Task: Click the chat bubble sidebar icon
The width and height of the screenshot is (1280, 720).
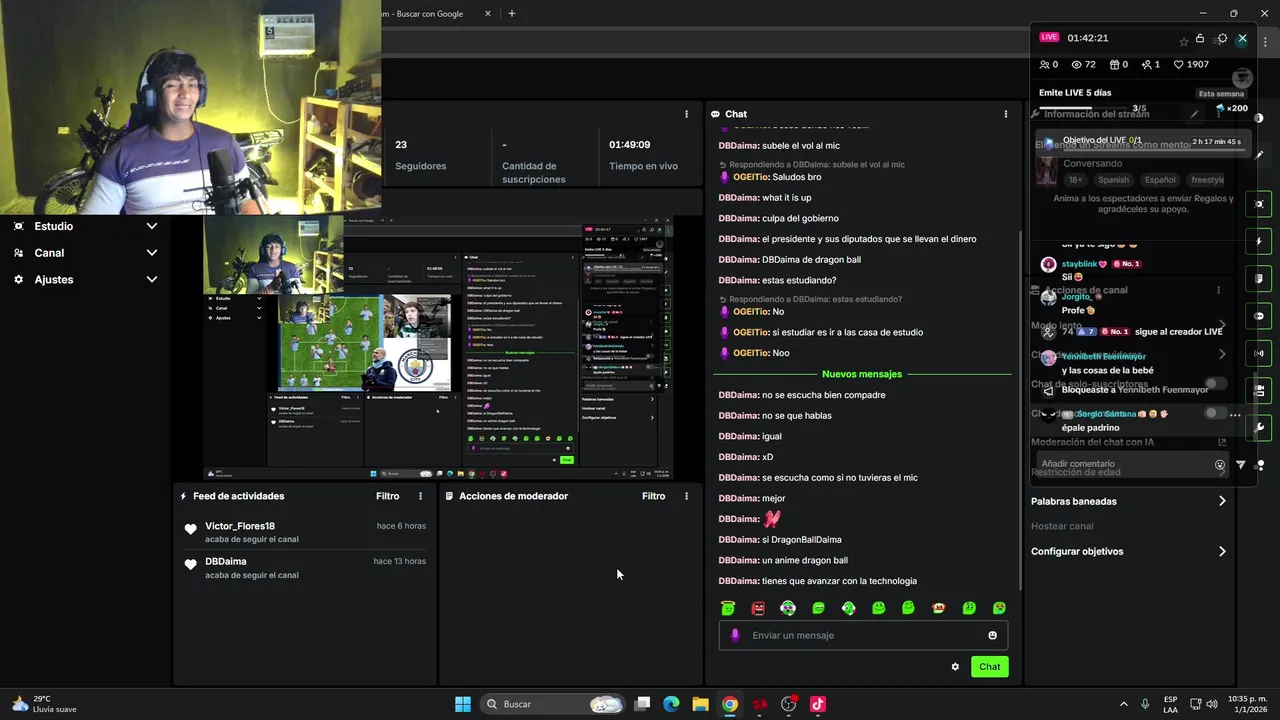Action: click(1260, 316)
